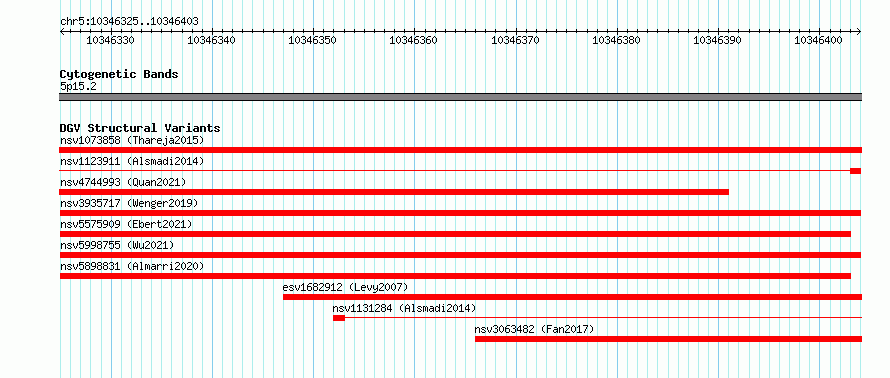Click the small red block of nsv1123911
Image resolution: width=890 pixels, height=378 pixels.
(x=855, y=171)
